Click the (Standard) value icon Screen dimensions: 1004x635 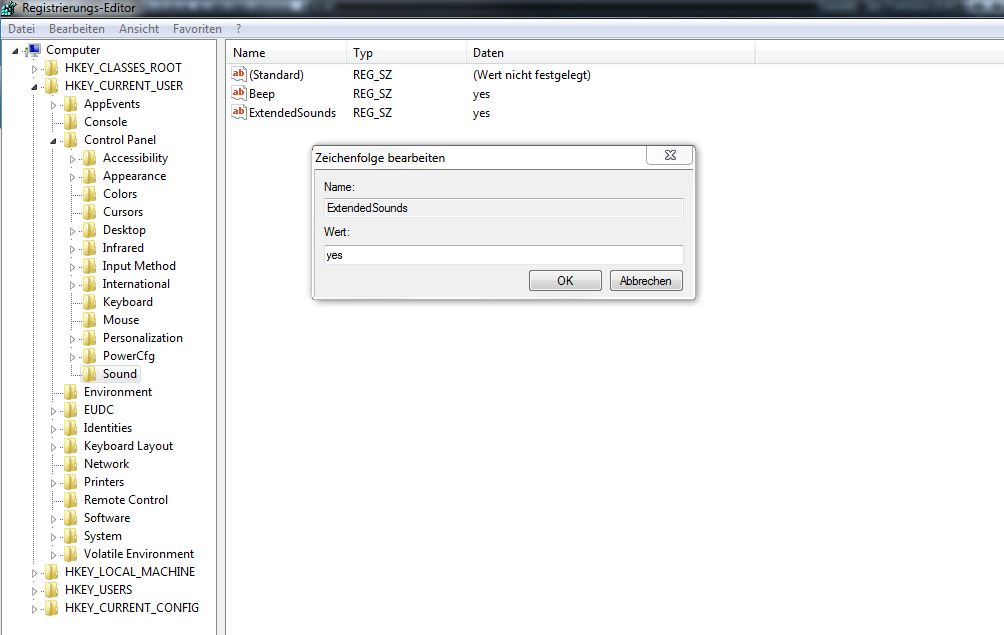click(x=238, y=74)
